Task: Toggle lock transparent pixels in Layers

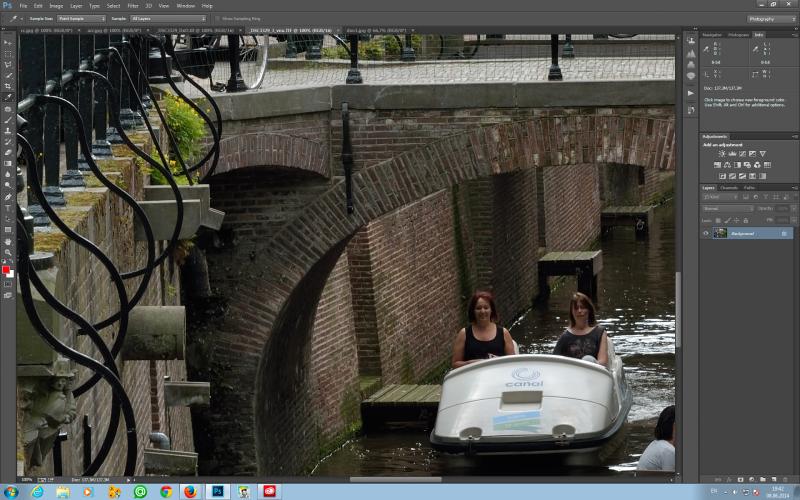Action: pyautogui.click(x=718, y=221)
